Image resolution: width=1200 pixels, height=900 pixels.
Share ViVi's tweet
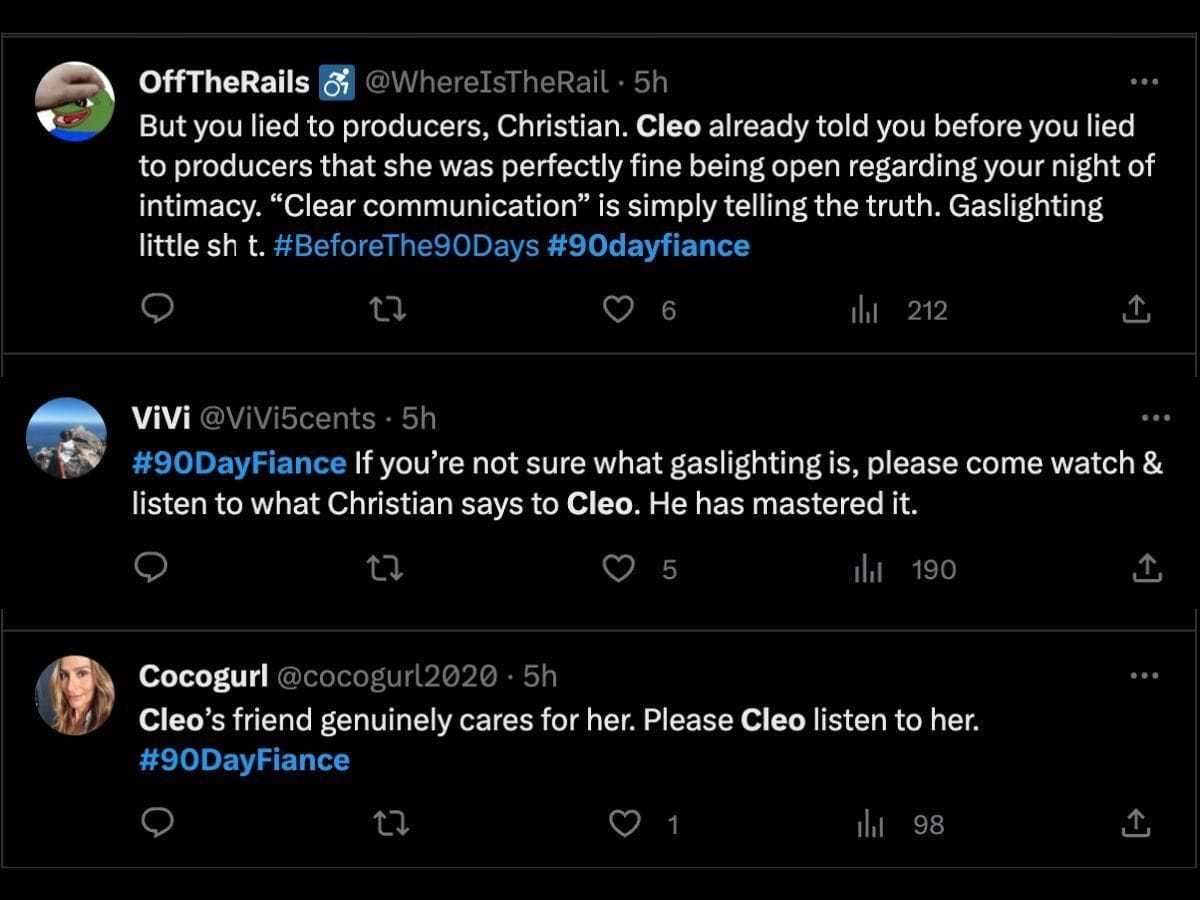pos(1146,569)
